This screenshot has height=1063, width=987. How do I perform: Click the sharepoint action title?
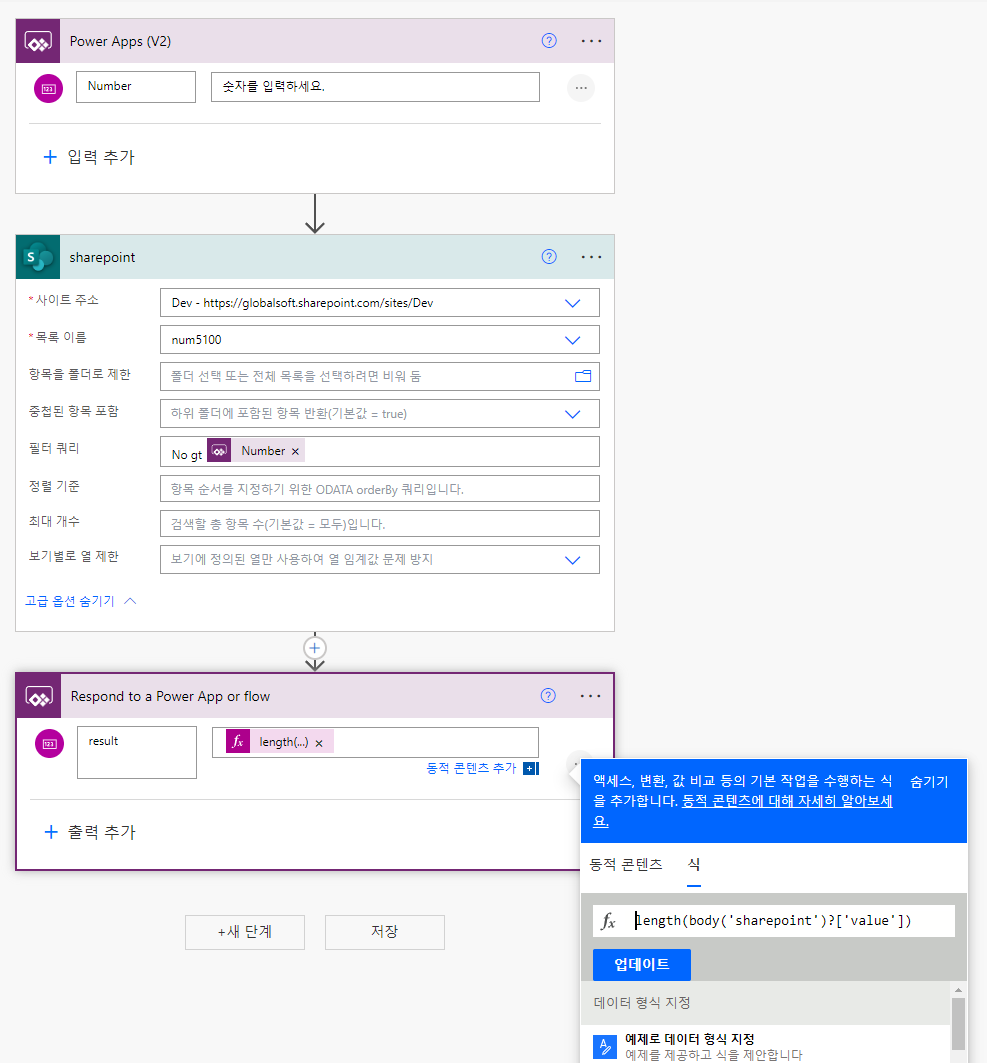click(x=102, y=258)
